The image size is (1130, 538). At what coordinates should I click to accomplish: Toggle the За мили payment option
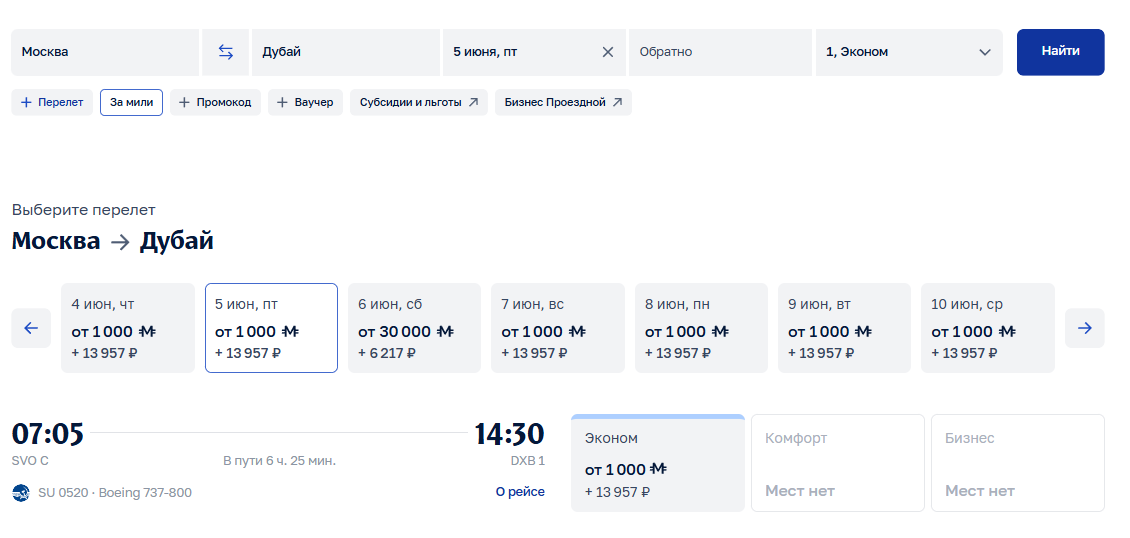point(131,102)
